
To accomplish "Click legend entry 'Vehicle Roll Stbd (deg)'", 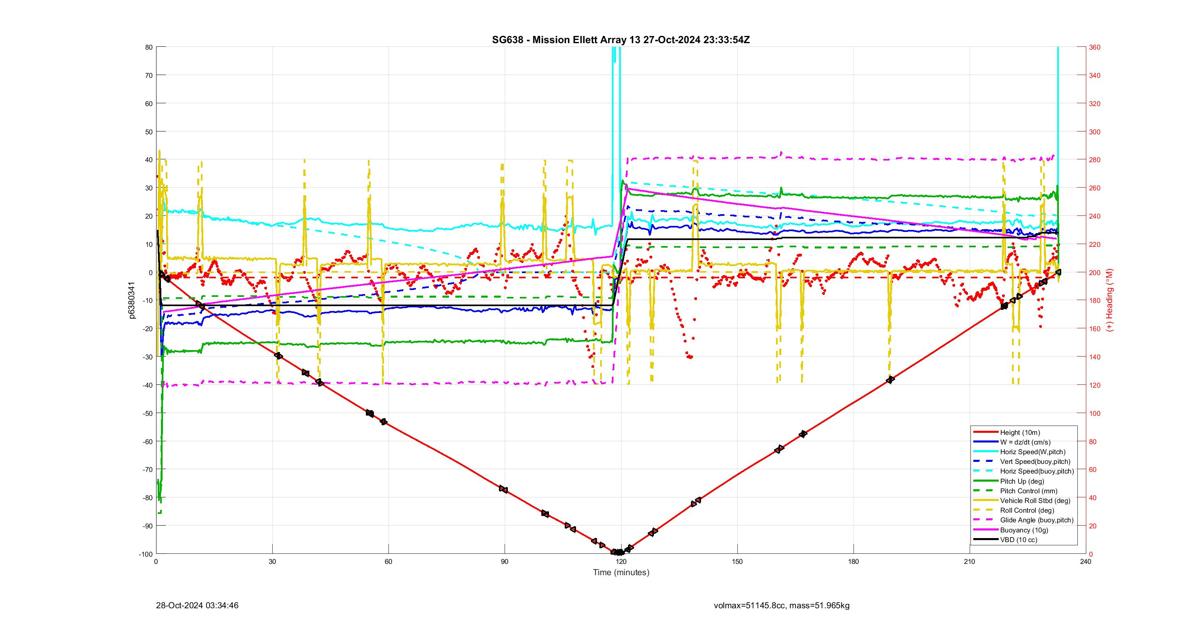I will (x=1035, y=500).
